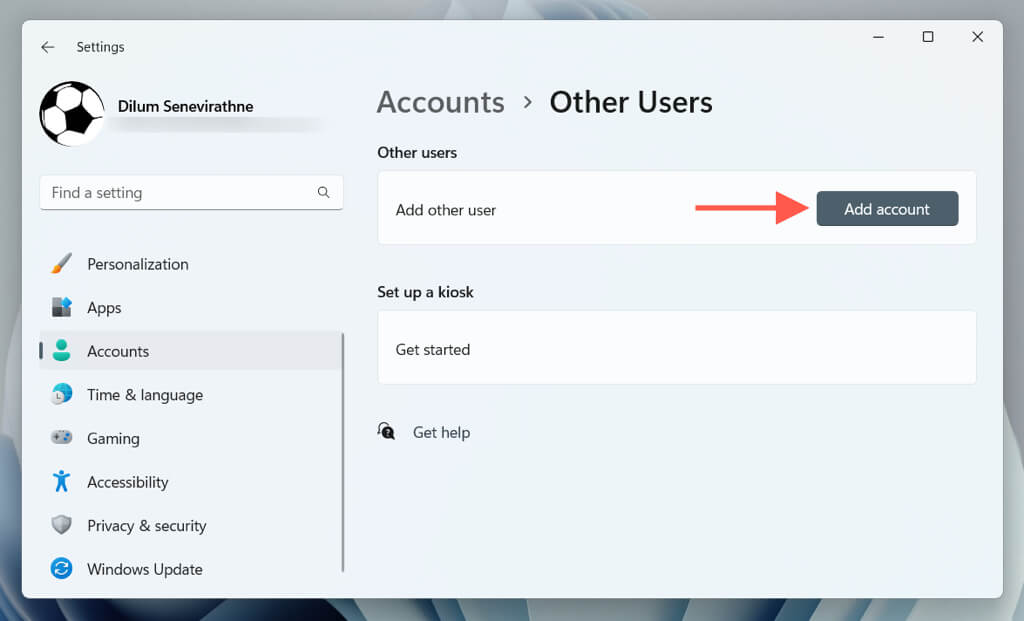The image size is (1024, 621).
Task: Open the Get help link
Action: [441, 432]
